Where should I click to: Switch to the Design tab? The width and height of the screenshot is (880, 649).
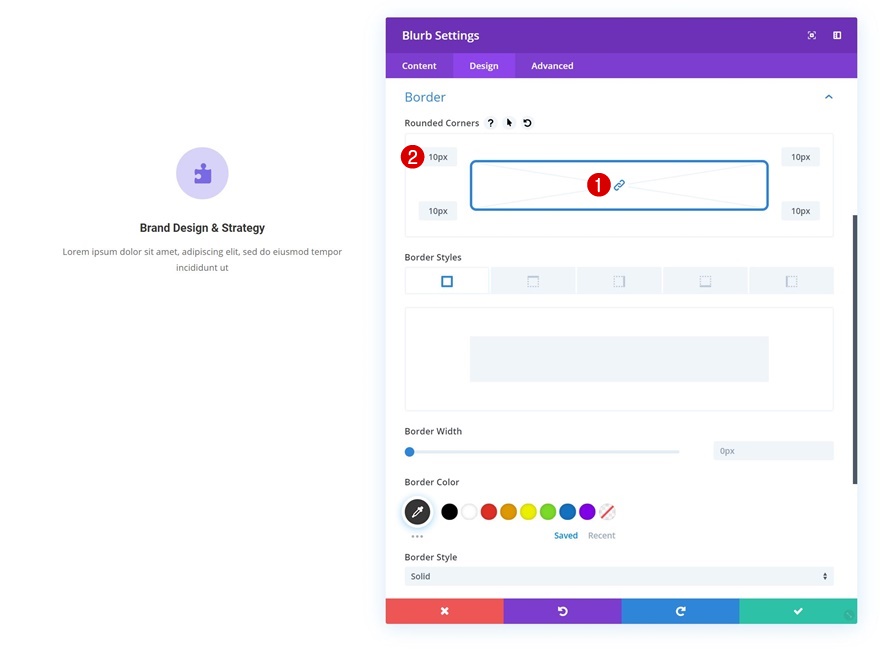coord(484,66)
